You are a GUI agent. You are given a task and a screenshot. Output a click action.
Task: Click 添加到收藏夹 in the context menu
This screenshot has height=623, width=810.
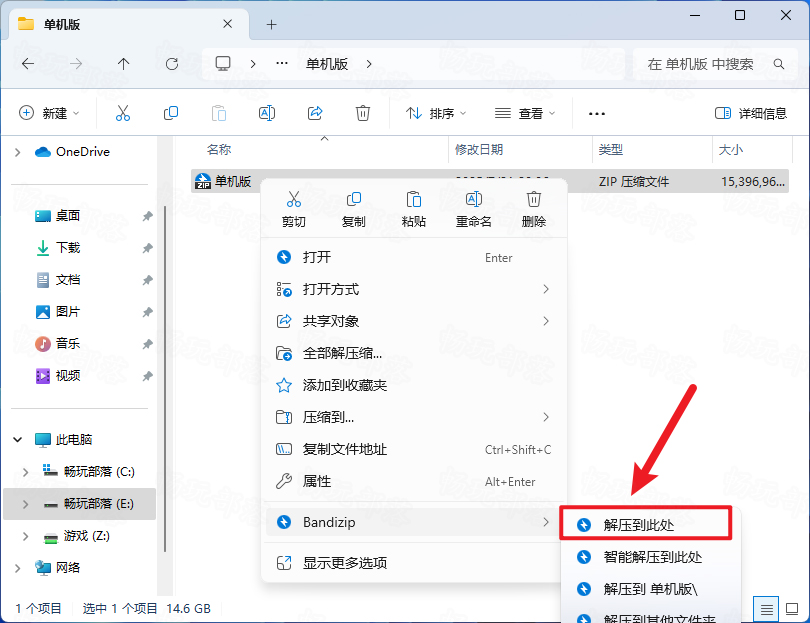coord(413,385)
